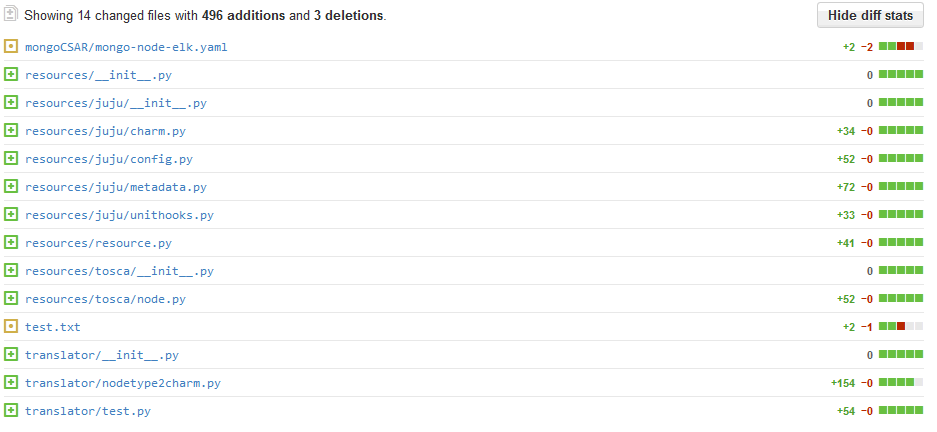Jump to resources/juju/unithooks.py diff

(x=119, y=215)
